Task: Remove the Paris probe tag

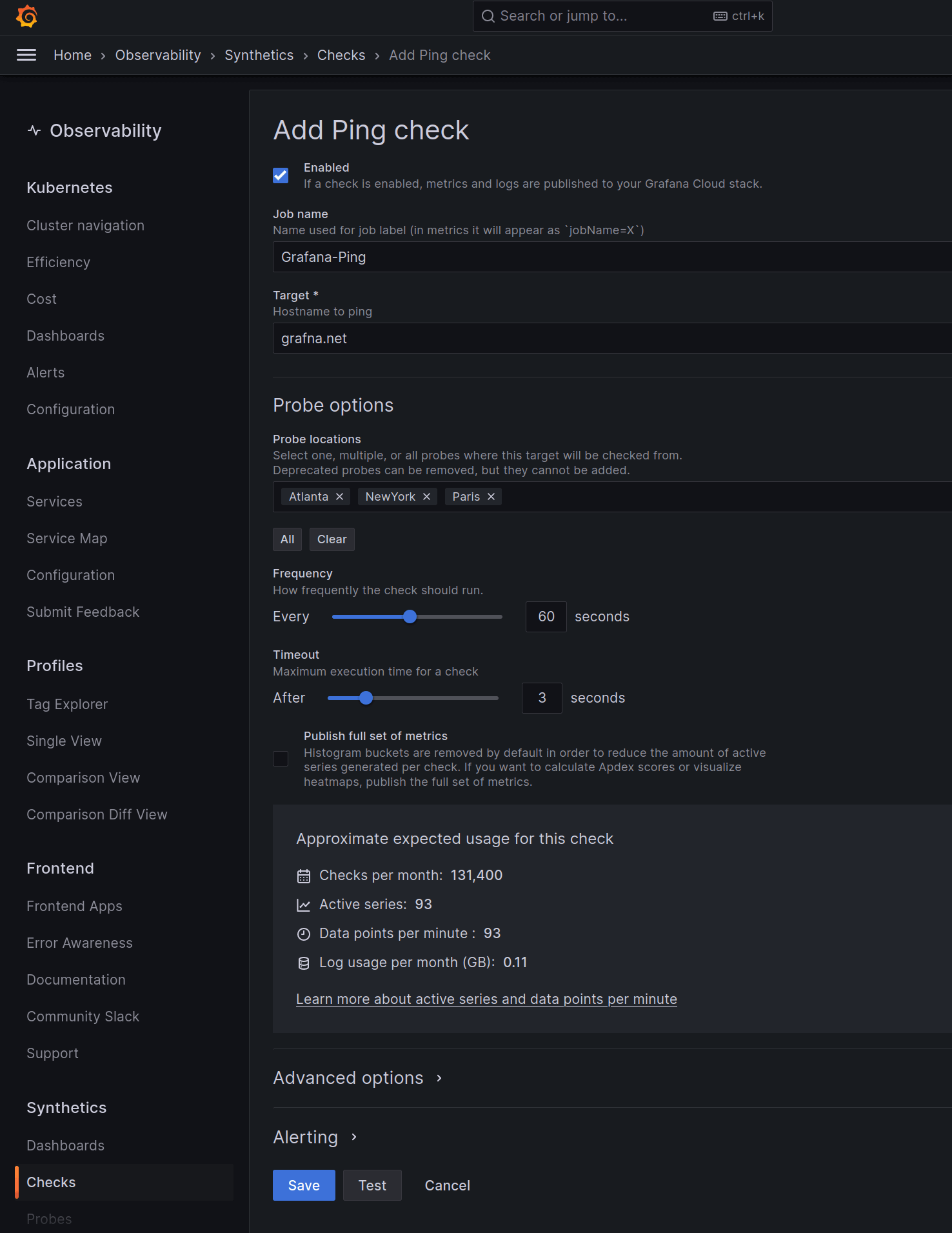Action: 491,497
